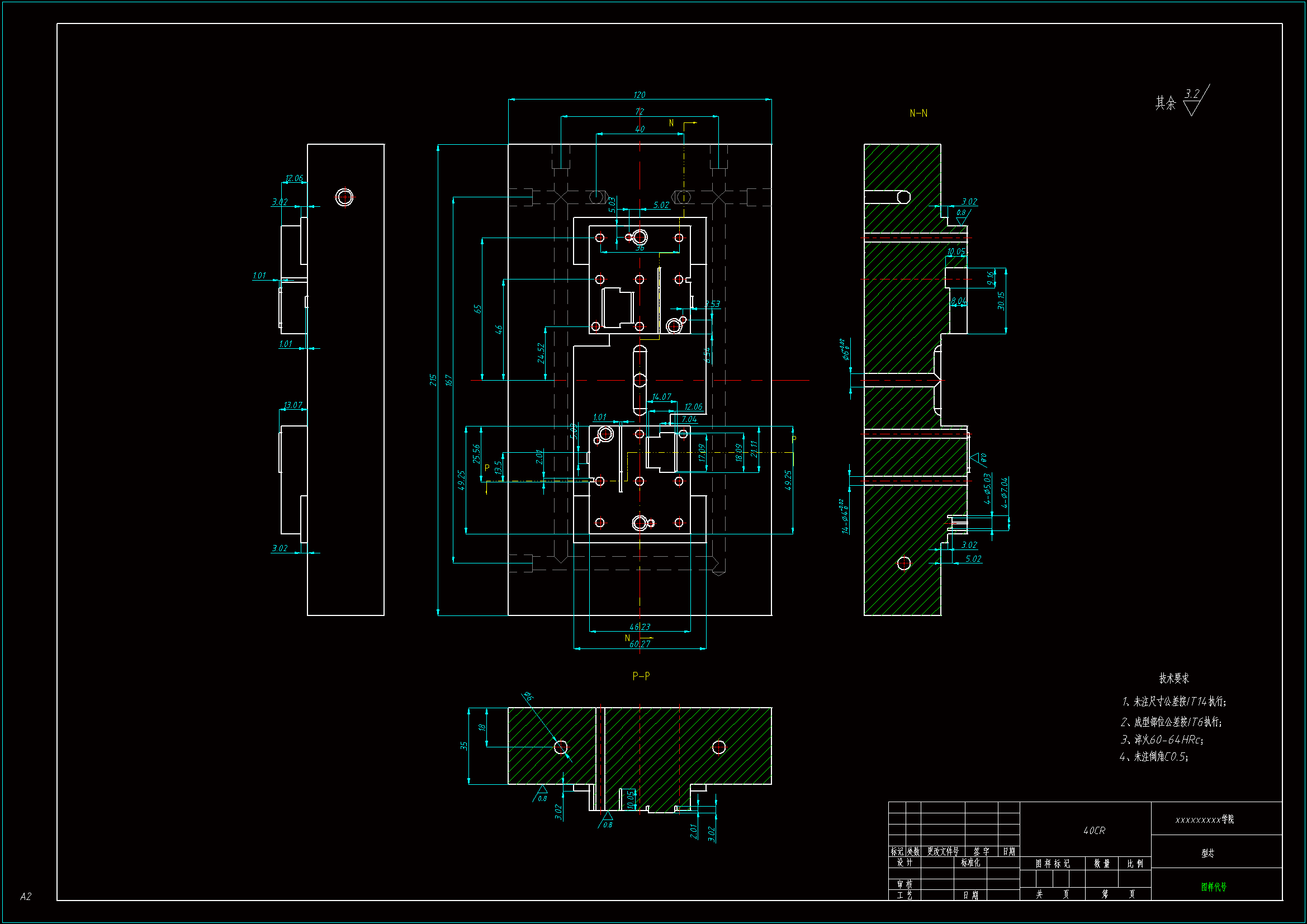Click the A2 sheet size label
This screenshot has height=924, width=1307.
(26, 896)
